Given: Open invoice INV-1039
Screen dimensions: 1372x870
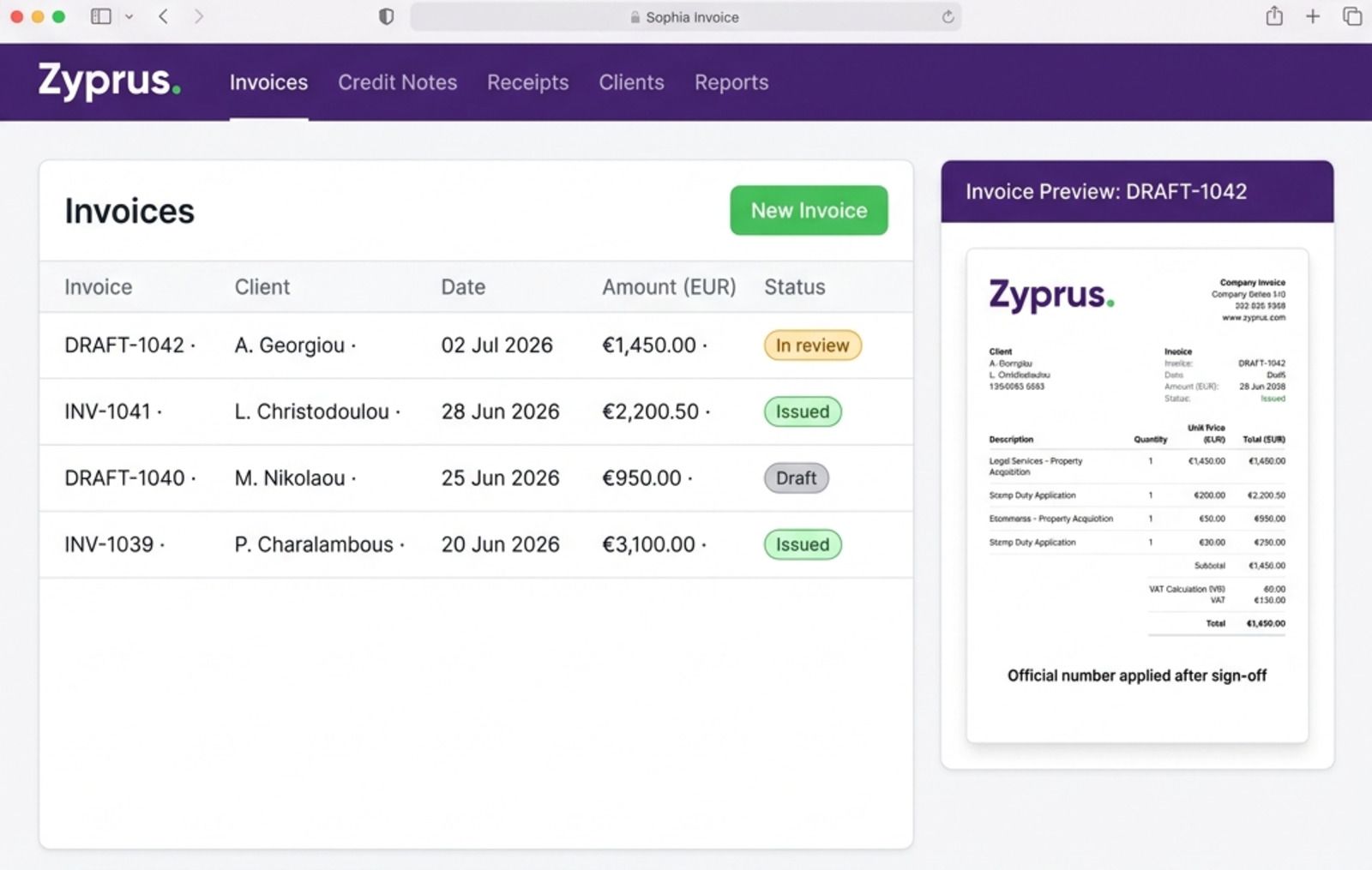Looking at the screenshot, I should tap(109, 544).
